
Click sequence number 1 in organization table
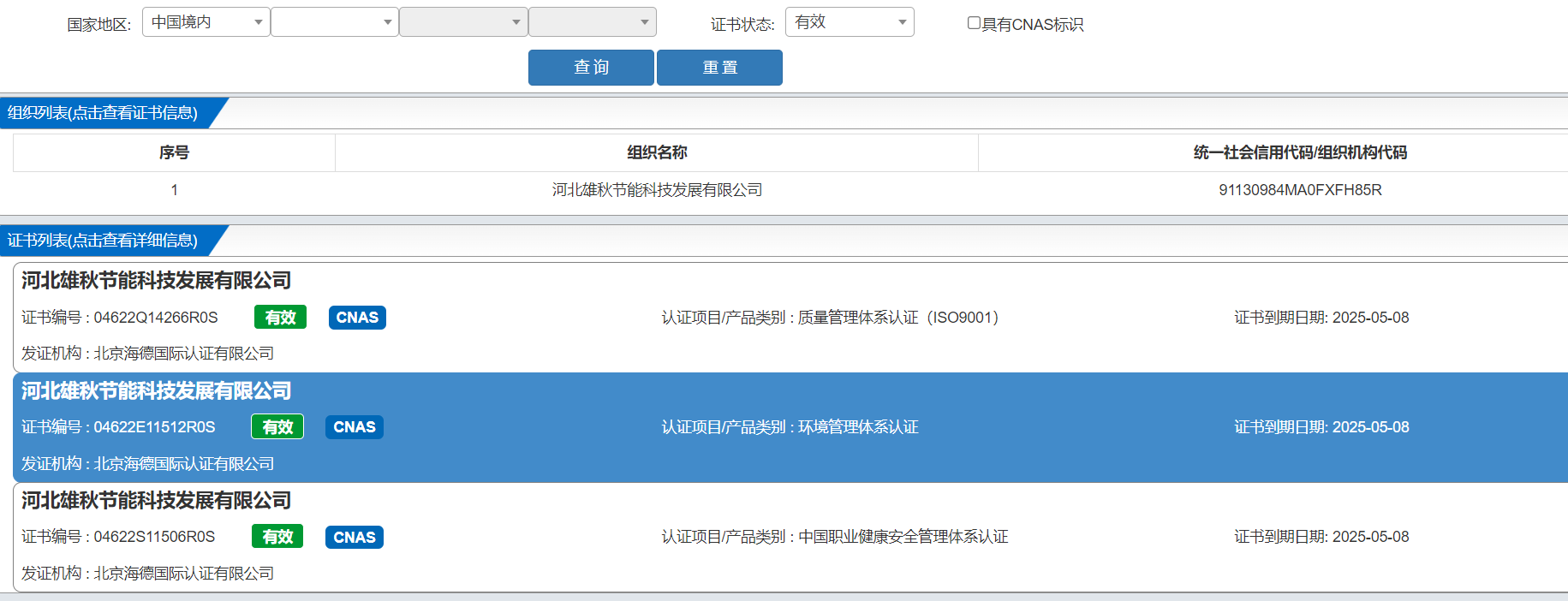174,190
